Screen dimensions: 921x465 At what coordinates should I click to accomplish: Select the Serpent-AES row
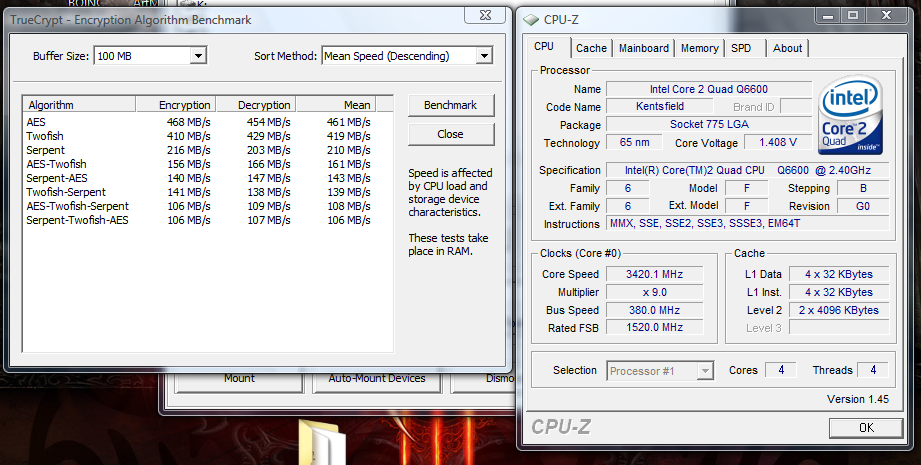coord(199,178)
